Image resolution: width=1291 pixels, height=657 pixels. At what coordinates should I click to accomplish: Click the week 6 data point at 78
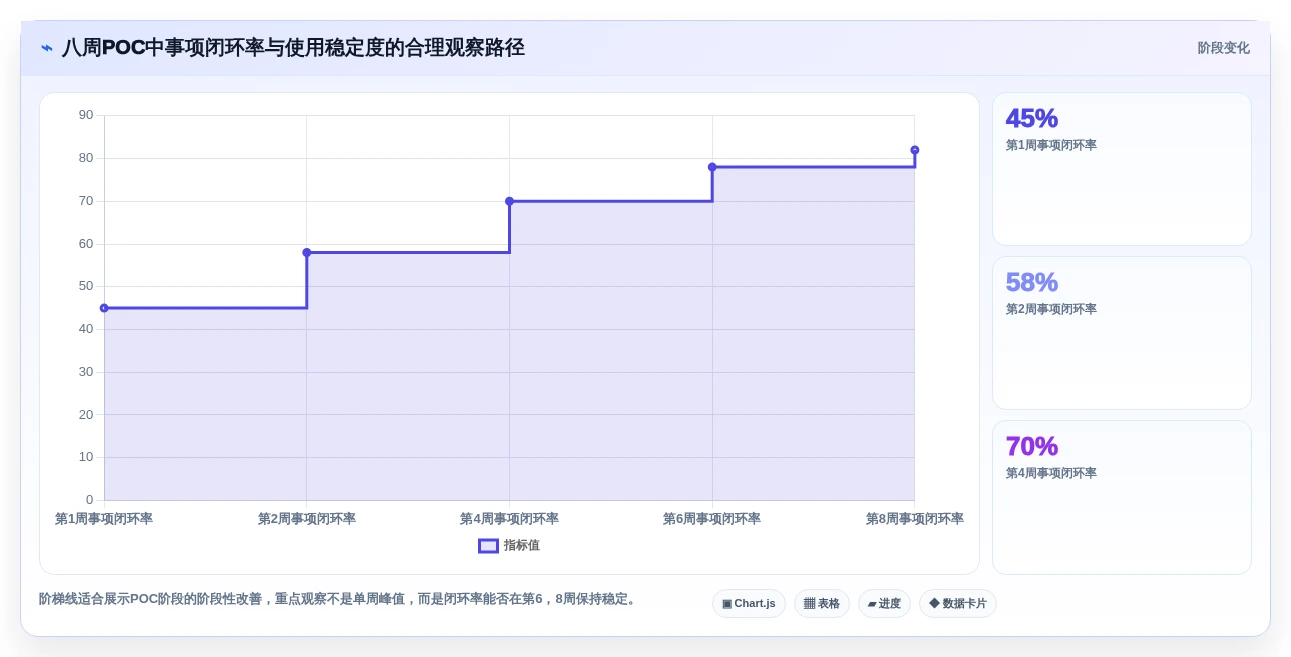(712, 167)
